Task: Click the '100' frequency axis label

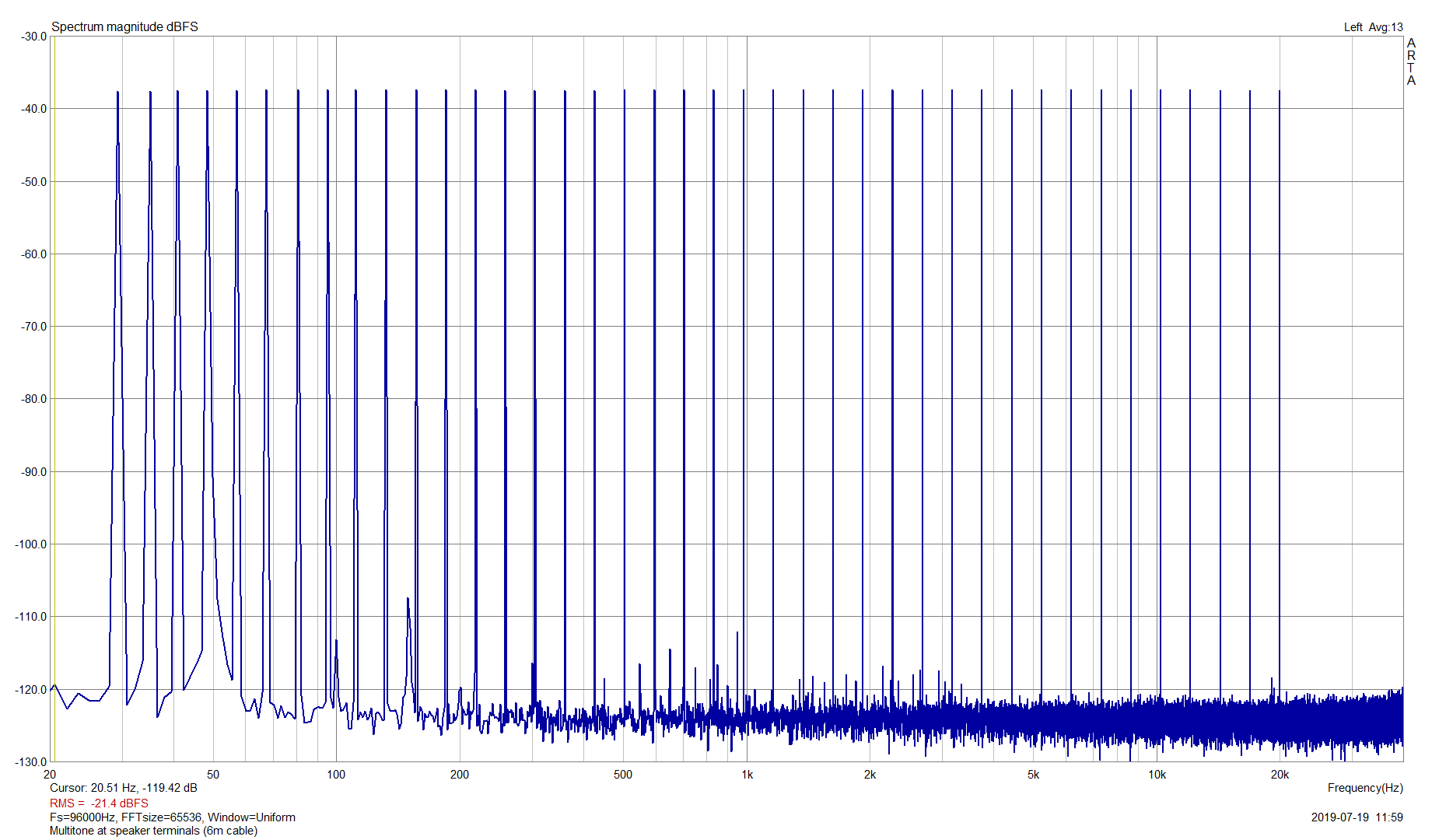Action: [x=336, y=775]
